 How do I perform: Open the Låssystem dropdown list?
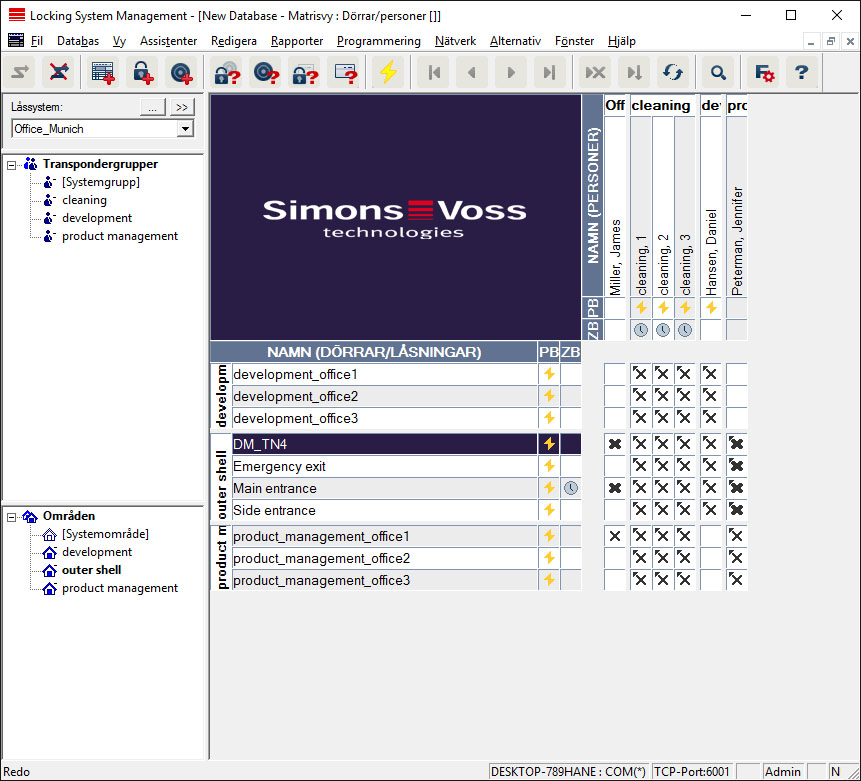(185, 129)
